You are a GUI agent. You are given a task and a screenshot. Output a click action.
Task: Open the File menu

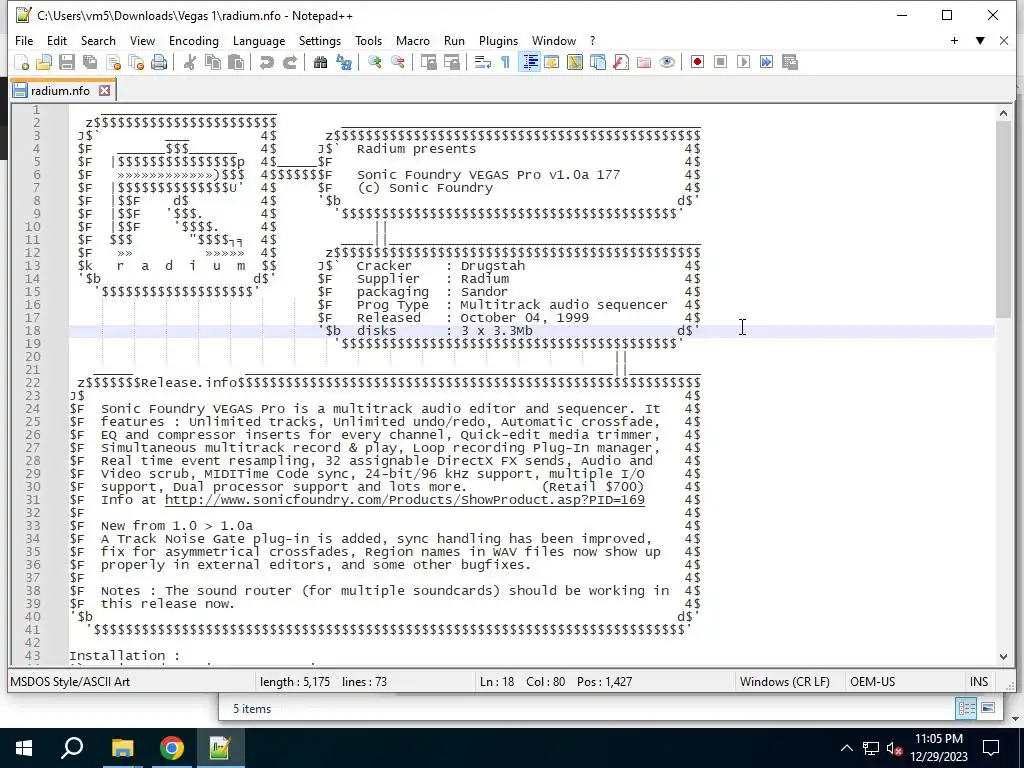[24, 40]
